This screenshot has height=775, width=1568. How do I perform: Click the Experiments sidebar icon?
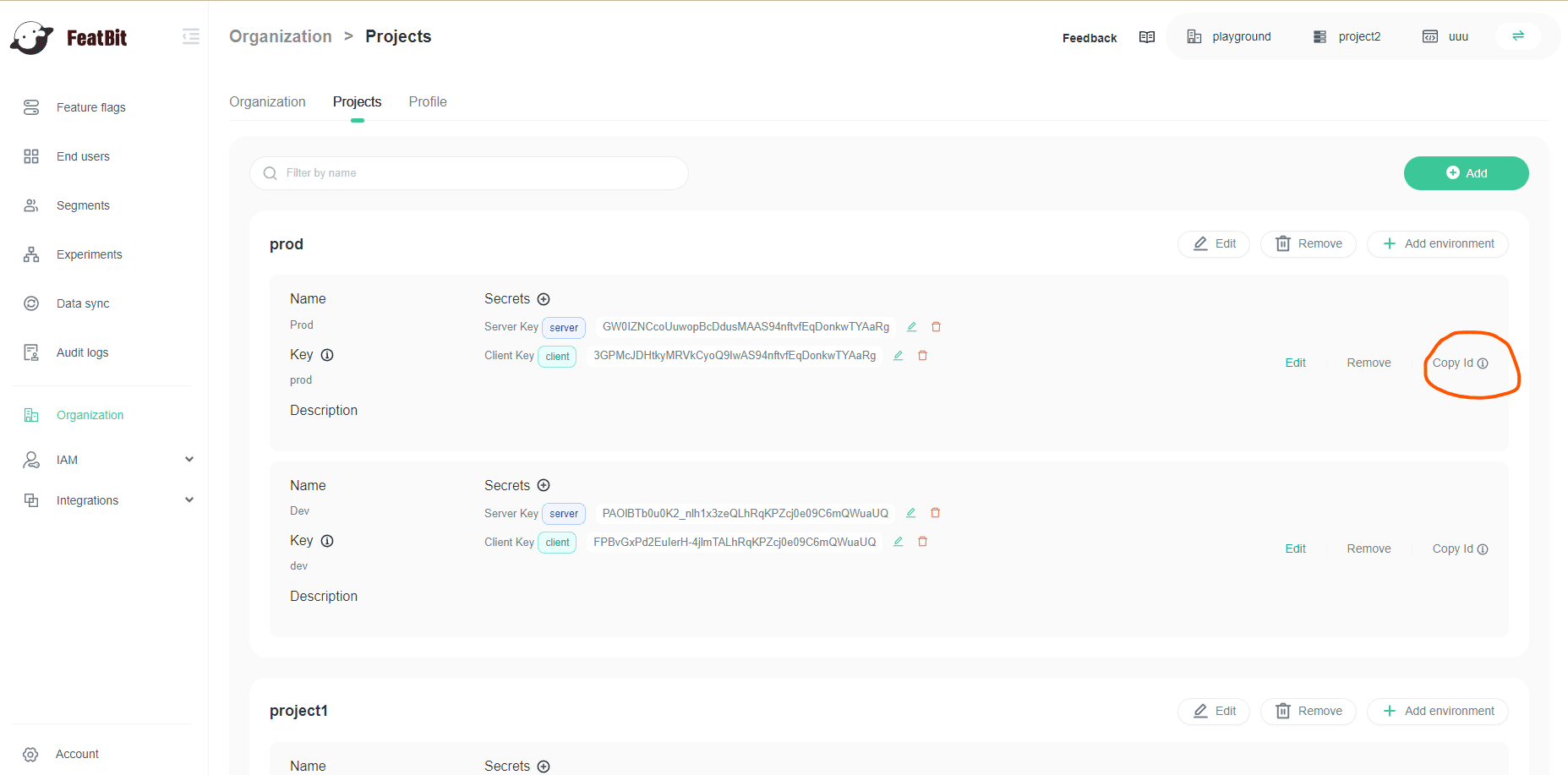coord(31,254)
